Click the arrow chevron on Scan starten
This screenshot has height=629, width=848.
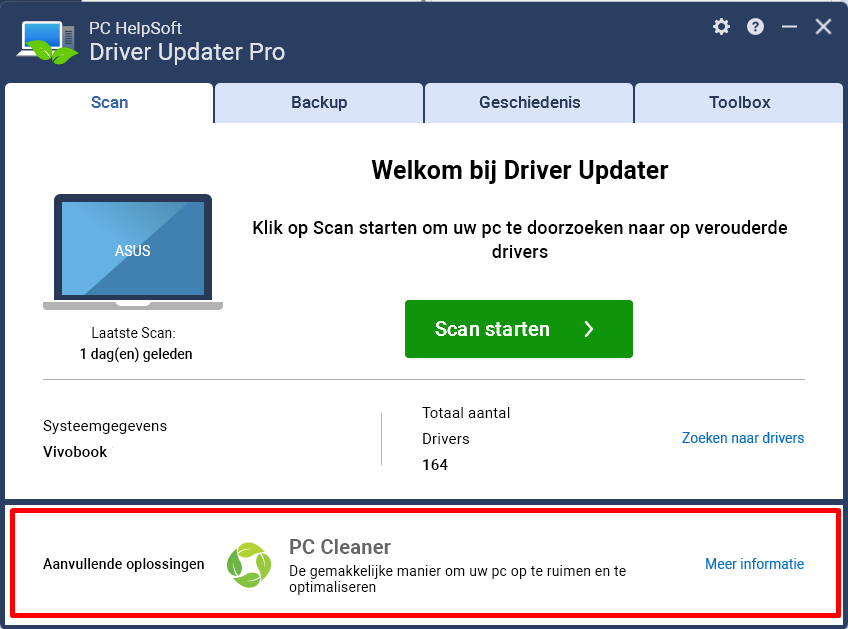(x=589, y=329)
